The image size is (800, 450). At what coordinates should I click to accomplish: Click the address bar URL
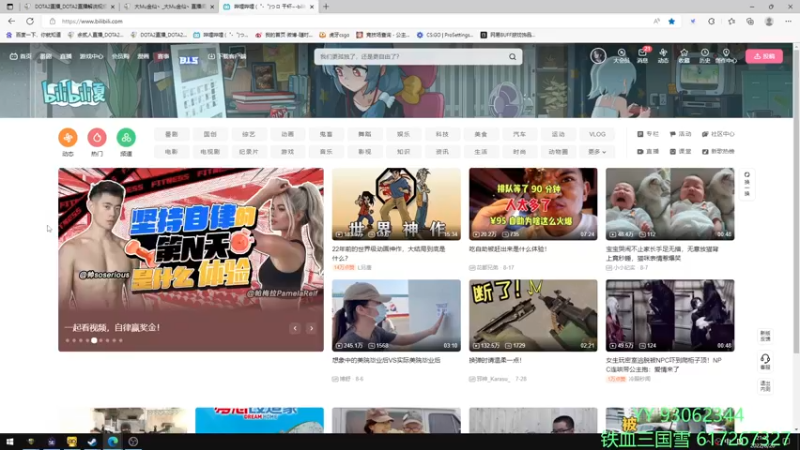[x=92, y=21]
